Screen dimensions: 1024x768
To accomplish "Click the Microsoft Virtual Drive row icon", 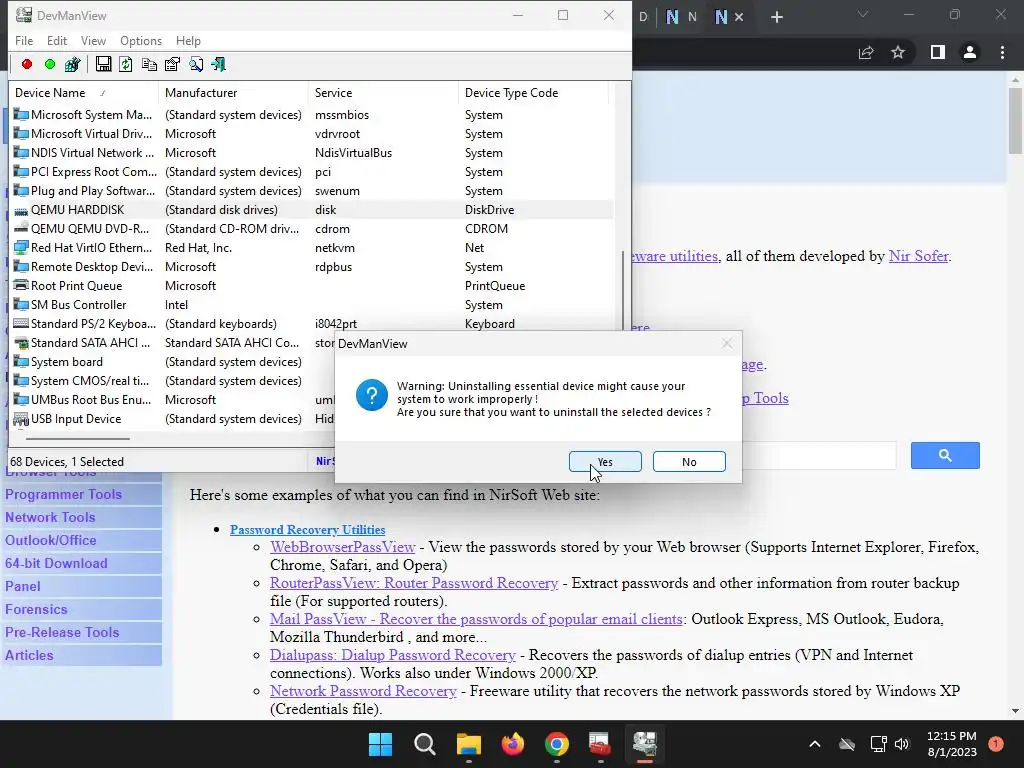I will 21,133.
